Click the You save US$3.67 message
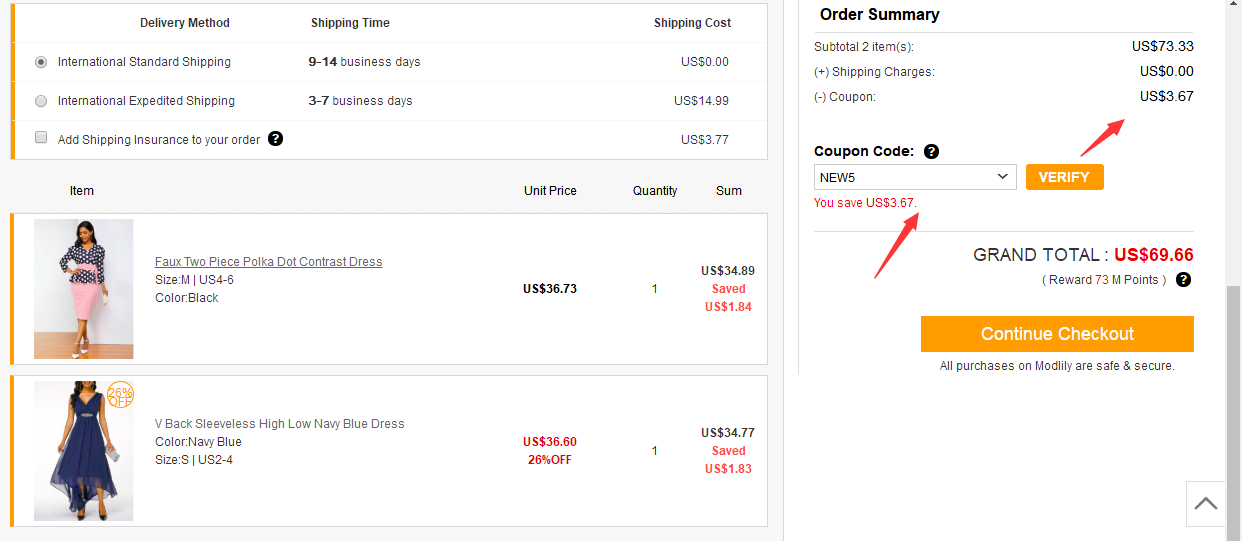Image resolution: width=1242 pixels, height=541 pixels. 865,203
